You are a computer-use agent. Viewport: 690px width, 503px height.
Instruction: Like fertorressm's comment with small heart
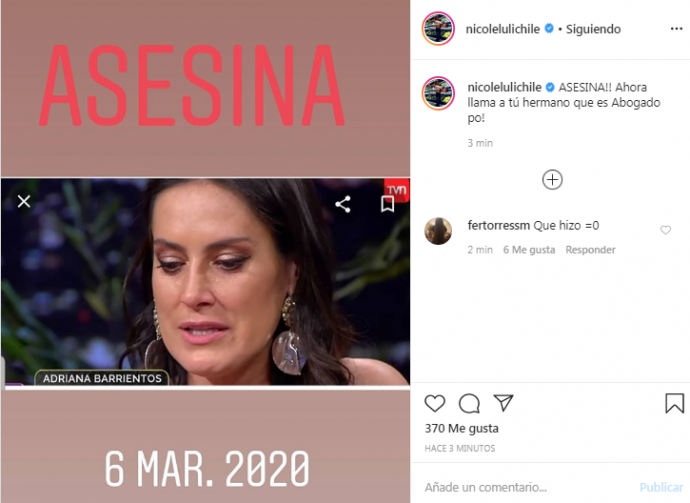[x=665, y=230]
